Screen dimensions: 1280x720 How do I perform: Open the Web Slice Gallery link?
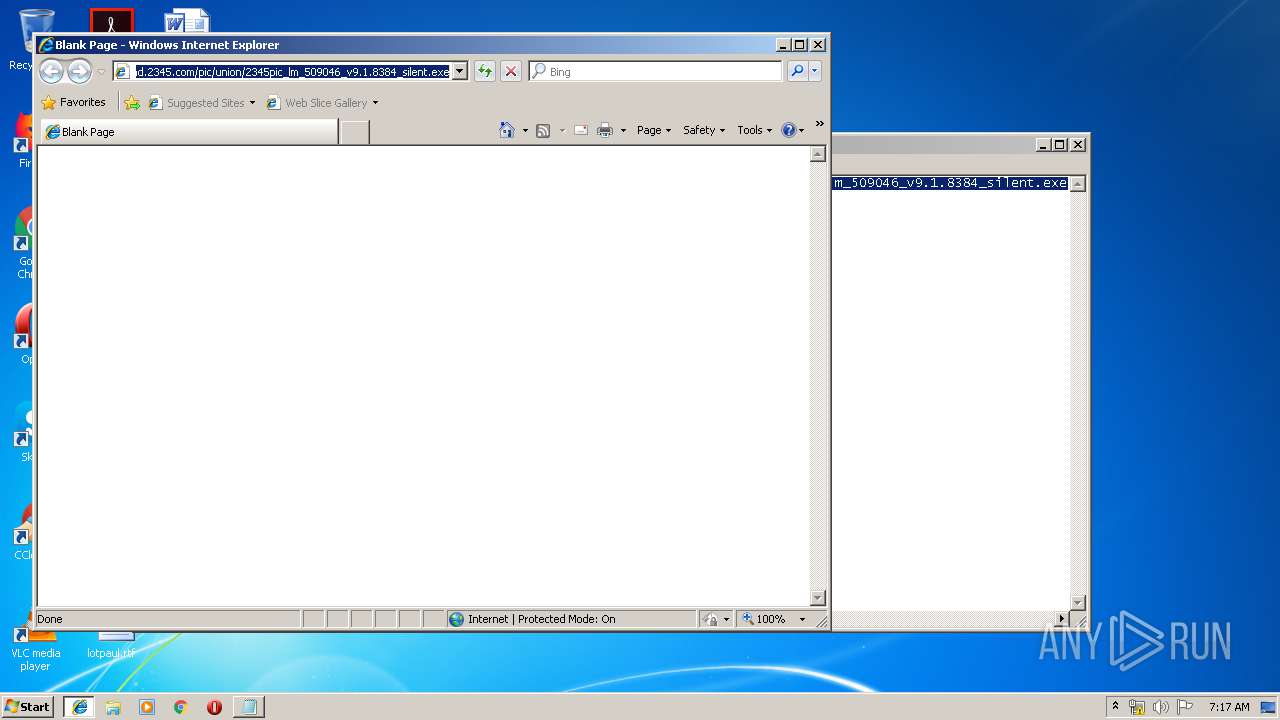tap(317, 103)
